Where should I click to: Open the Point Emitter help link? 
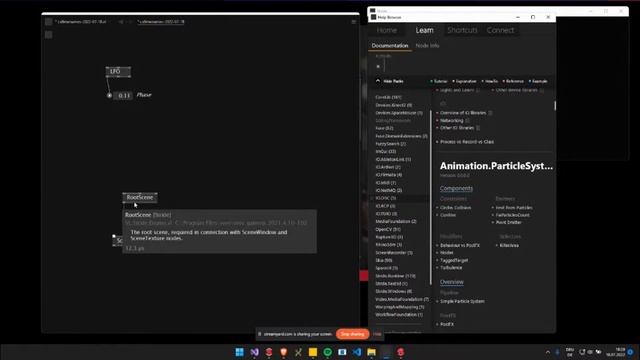pos(508,222)
